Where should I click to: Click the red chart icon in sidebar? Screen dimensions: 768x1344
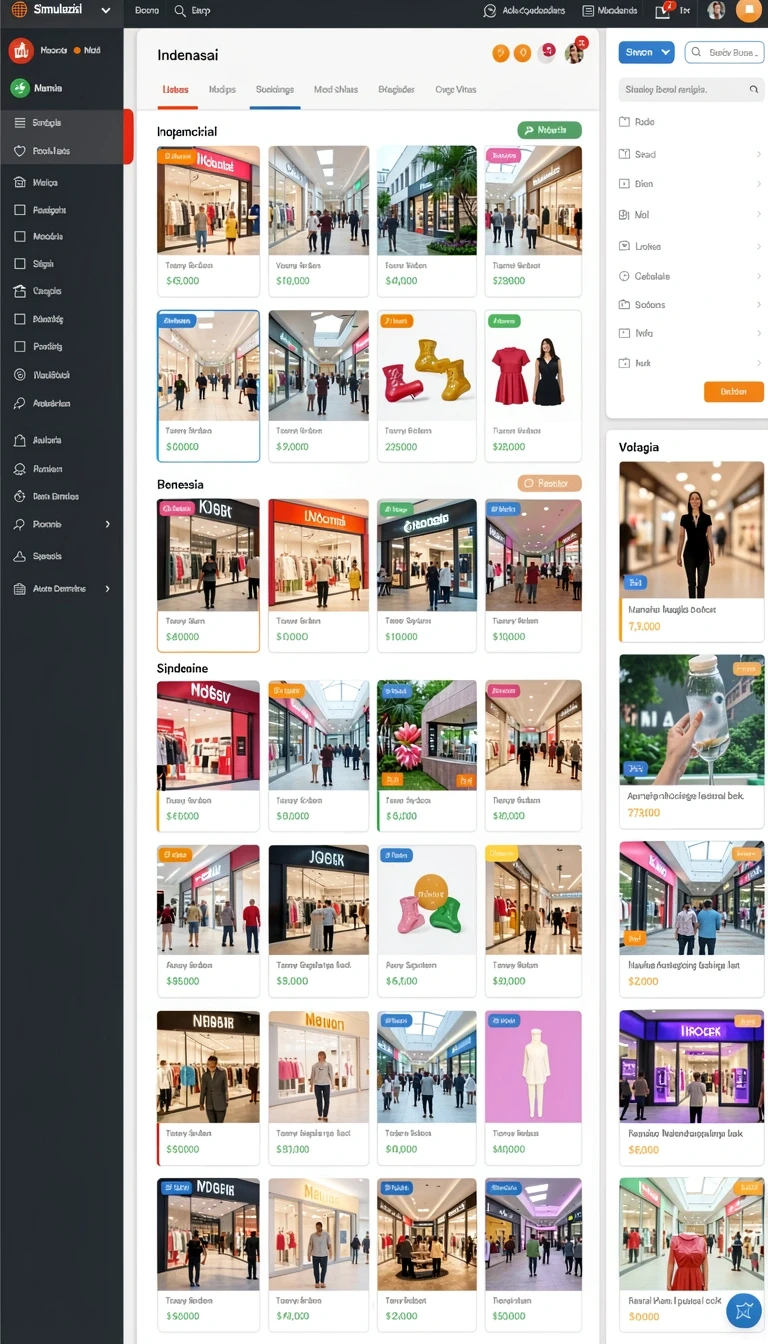[20, 50]
